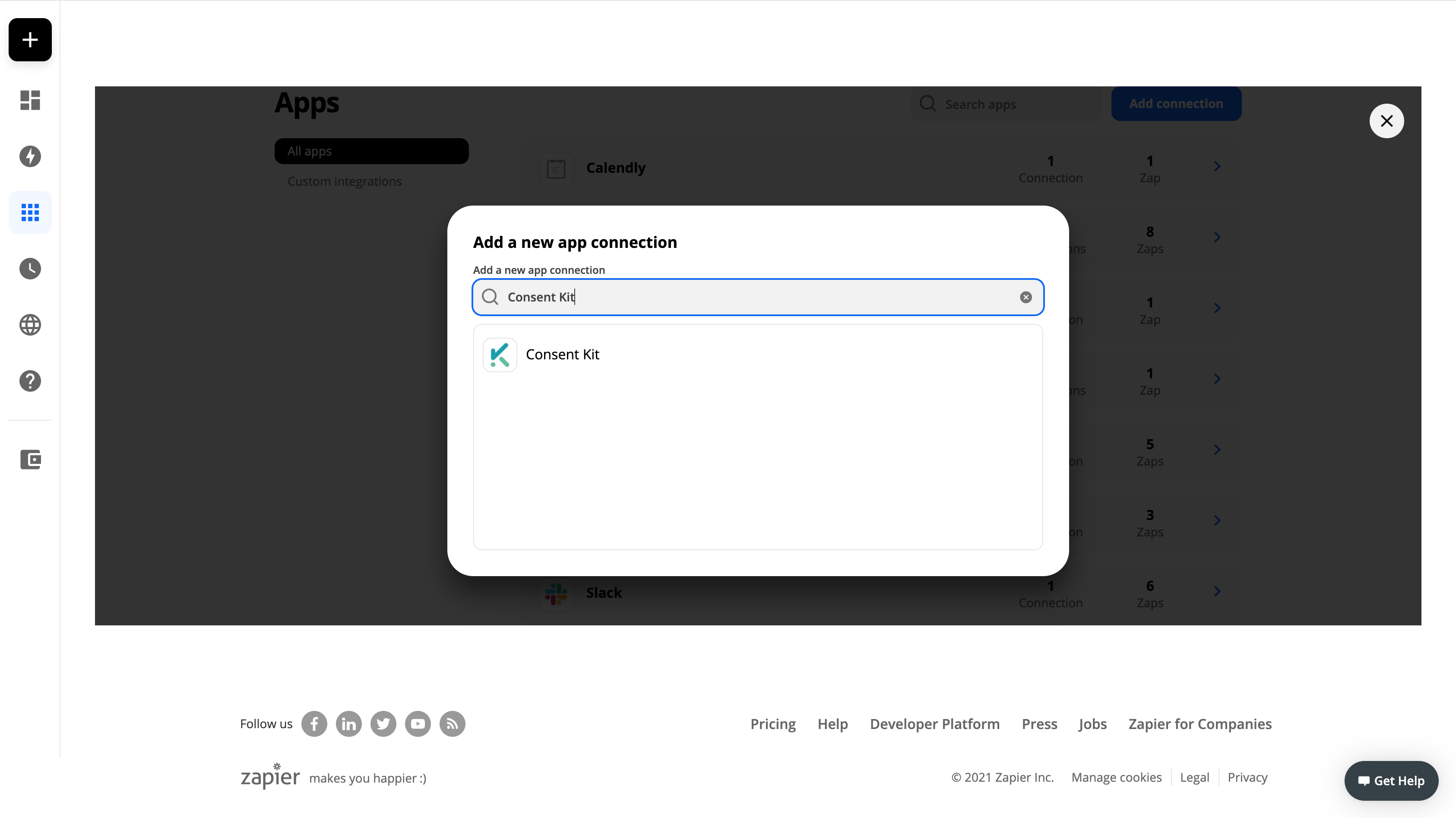This screenshot has height=818, width=1456.
Task: Open the Apps grid icon in sidebar
Action: coord(29,212)
